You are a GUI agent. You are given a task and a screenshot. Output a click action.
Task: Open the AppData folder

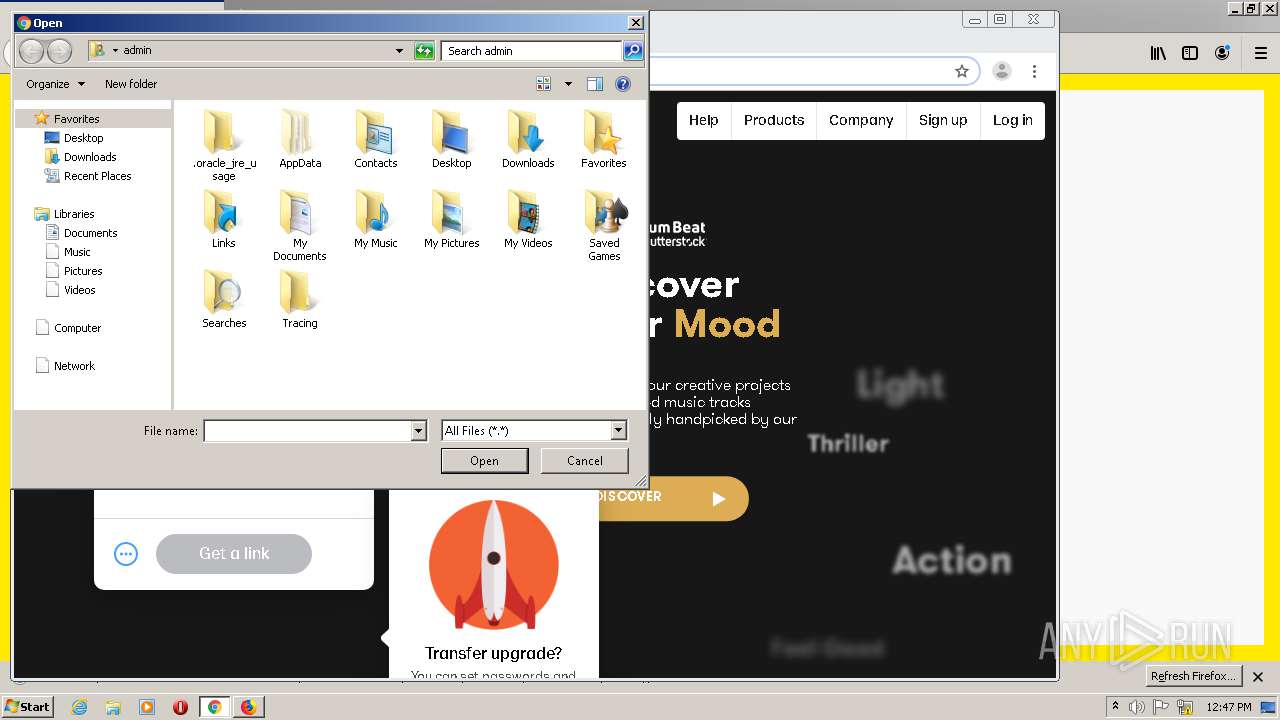click(x=300, y=139)
